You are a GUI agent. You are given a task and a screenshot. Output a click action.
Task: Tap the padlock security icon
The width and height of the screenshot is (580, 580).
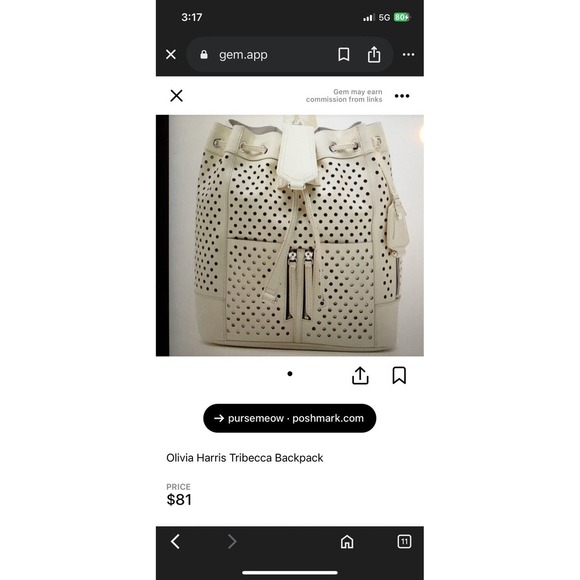(203, 55)
